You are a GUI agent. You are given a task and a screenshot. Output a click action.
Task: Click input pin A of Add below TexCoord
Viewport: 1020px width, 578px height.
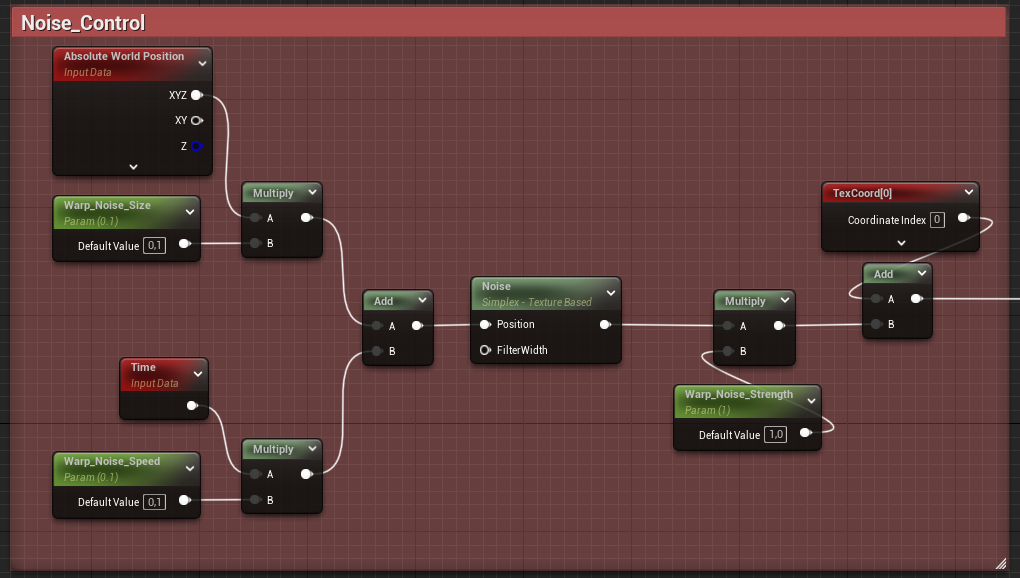tap(876, 299)
